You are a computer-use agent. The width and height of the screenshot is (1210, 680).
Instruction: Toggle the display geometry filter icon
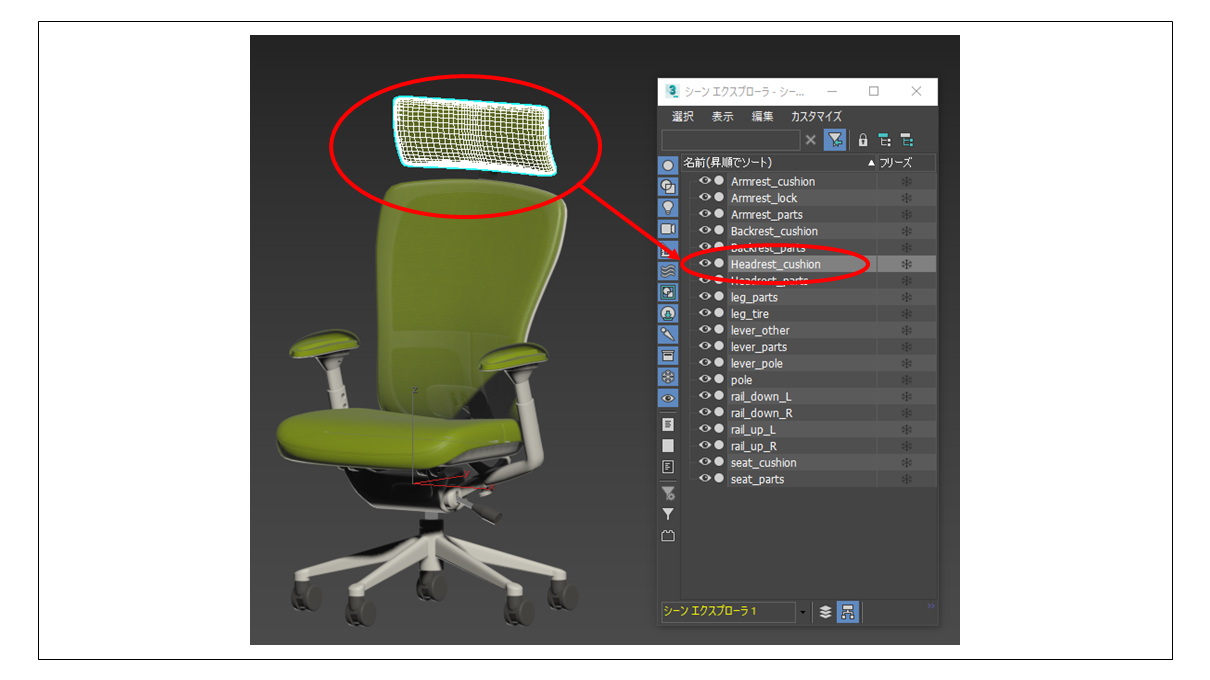tap(668, 166)
